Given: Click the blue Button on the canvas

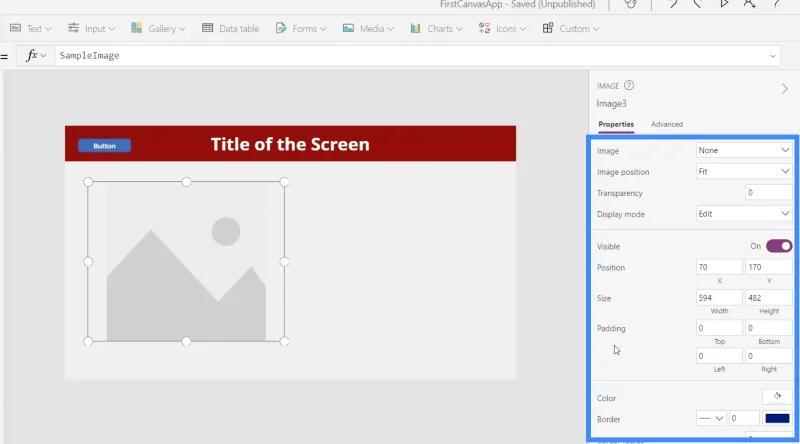Looking at the screenshot, I should tap(105, 146).
